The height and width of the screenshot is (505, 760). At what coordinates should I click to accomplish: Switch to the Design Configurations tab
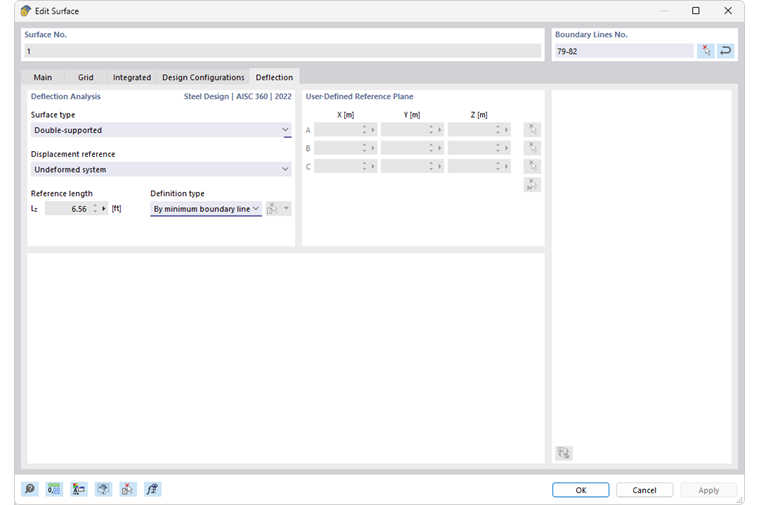pyautogui.click(x=203, y=77)
